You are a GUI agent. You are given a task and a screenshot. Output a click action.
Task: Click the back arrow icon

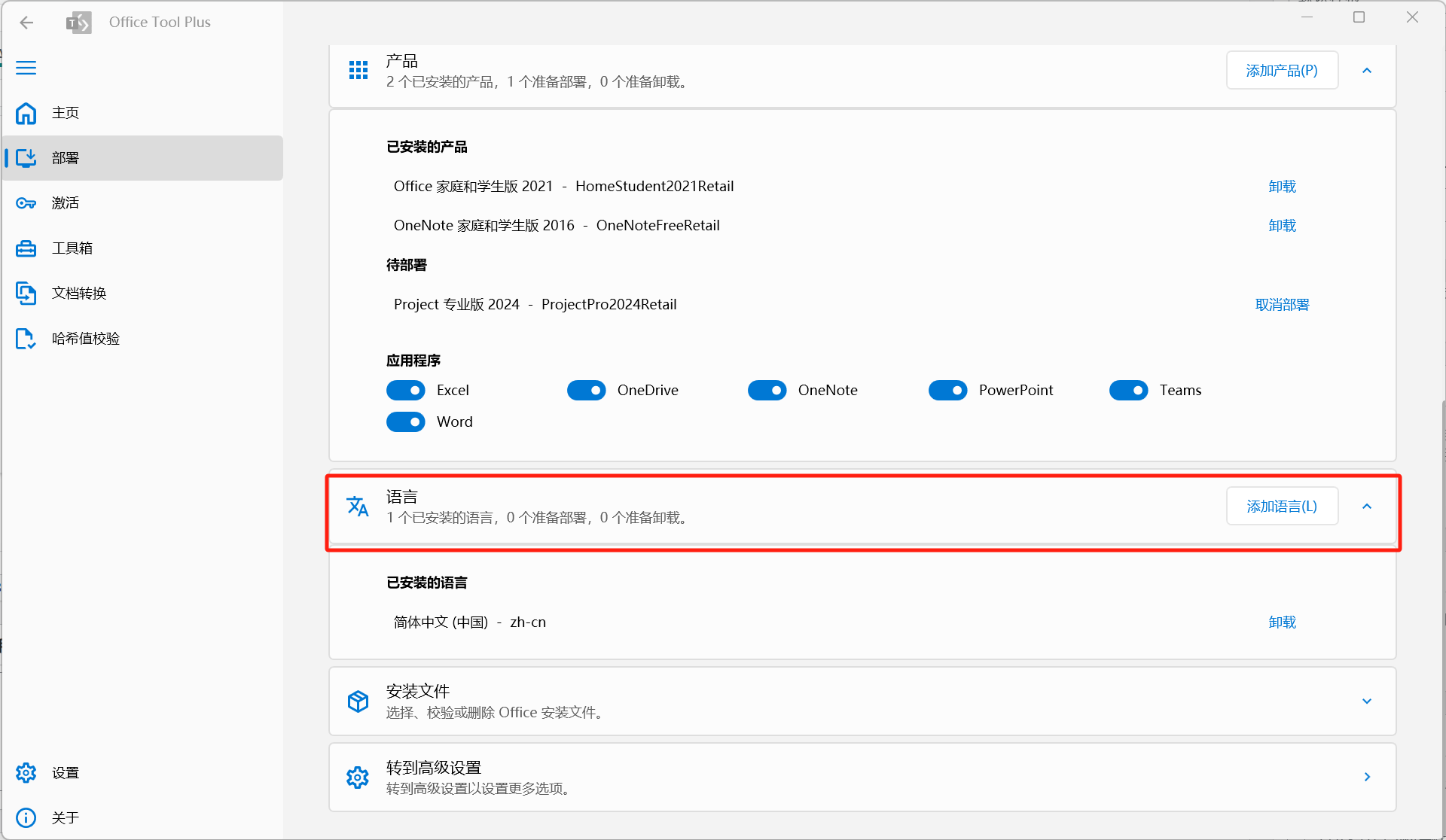point(26,23)
